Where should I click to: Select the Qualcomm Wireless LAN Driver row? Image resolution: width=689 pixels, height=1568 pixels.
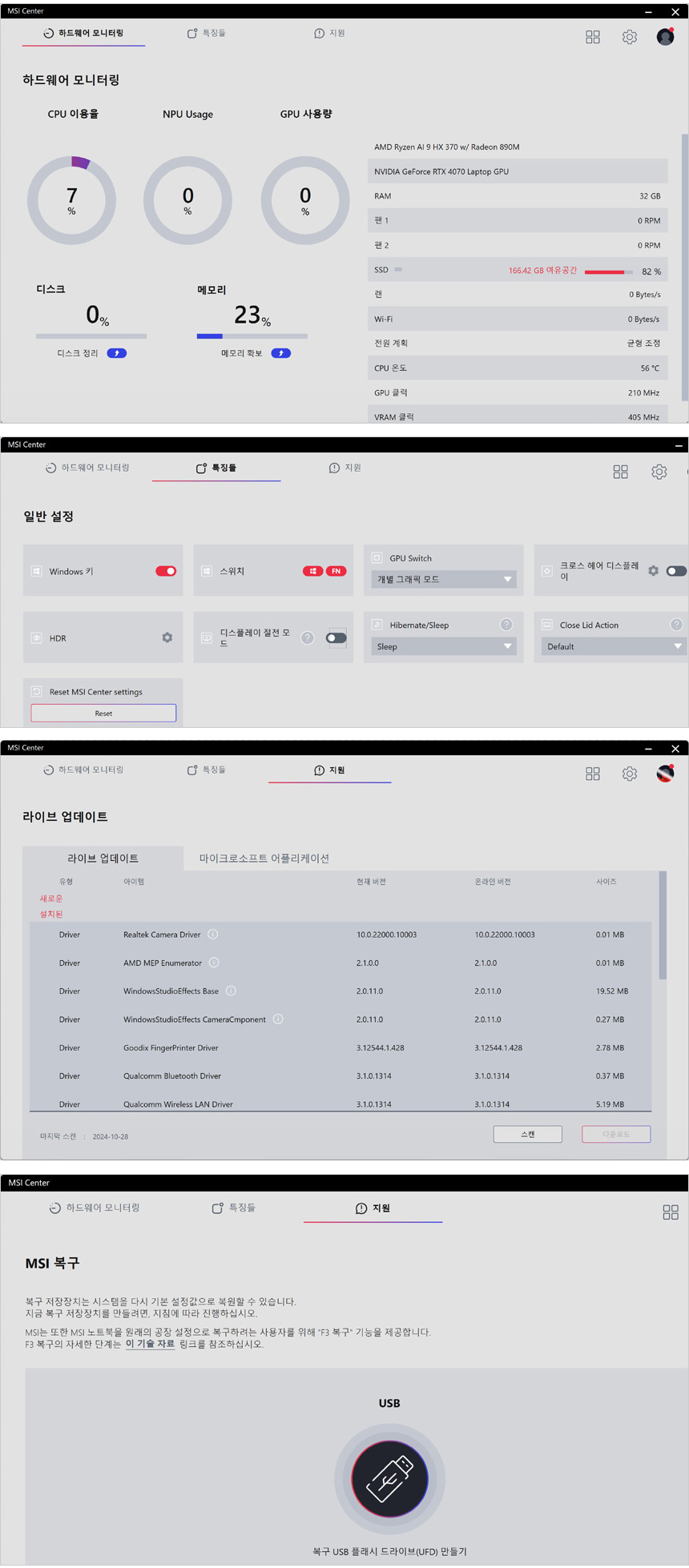[x=340, y=1103]
